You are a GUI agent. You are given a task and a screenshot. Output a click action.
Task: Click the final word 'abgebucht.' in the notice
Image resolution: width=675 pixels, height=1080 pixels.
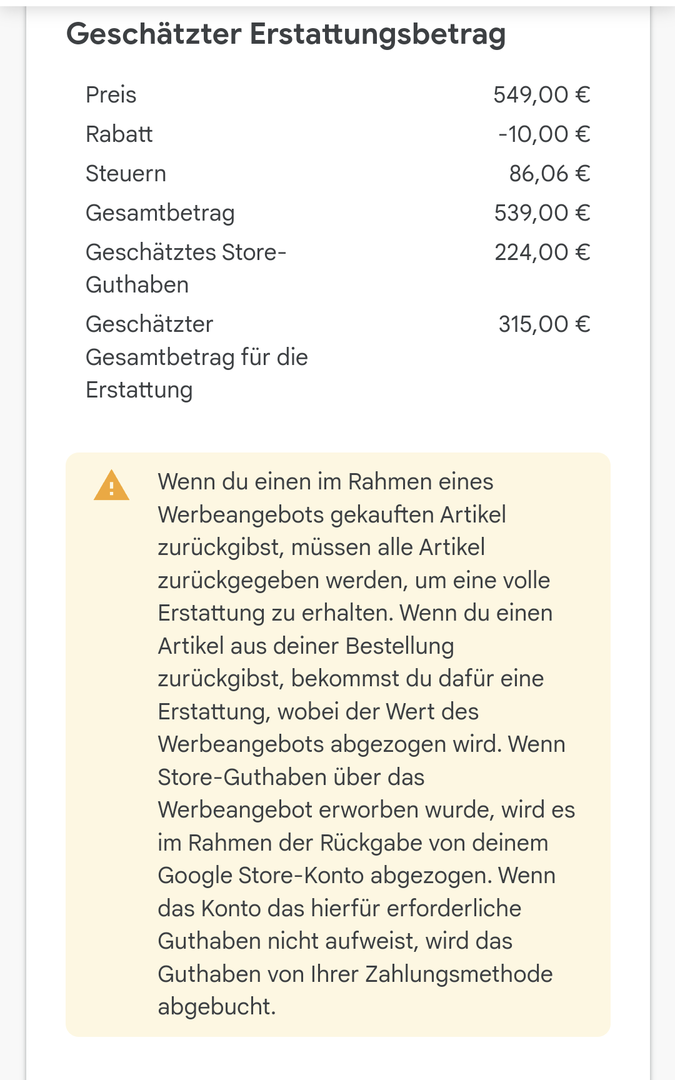[x=216, y=1006]
